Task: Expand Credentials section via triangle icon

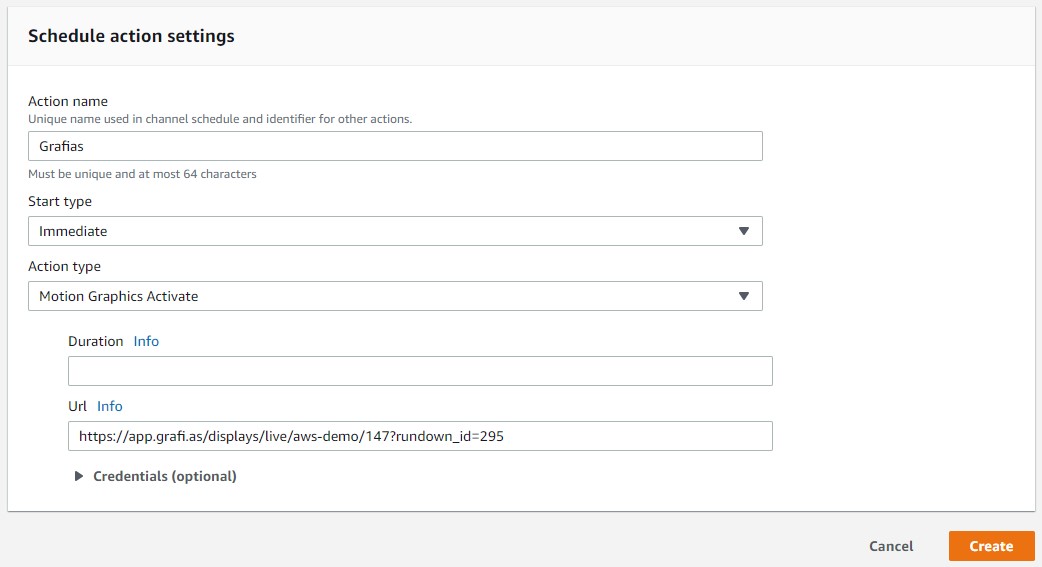Action: (78, 476)
